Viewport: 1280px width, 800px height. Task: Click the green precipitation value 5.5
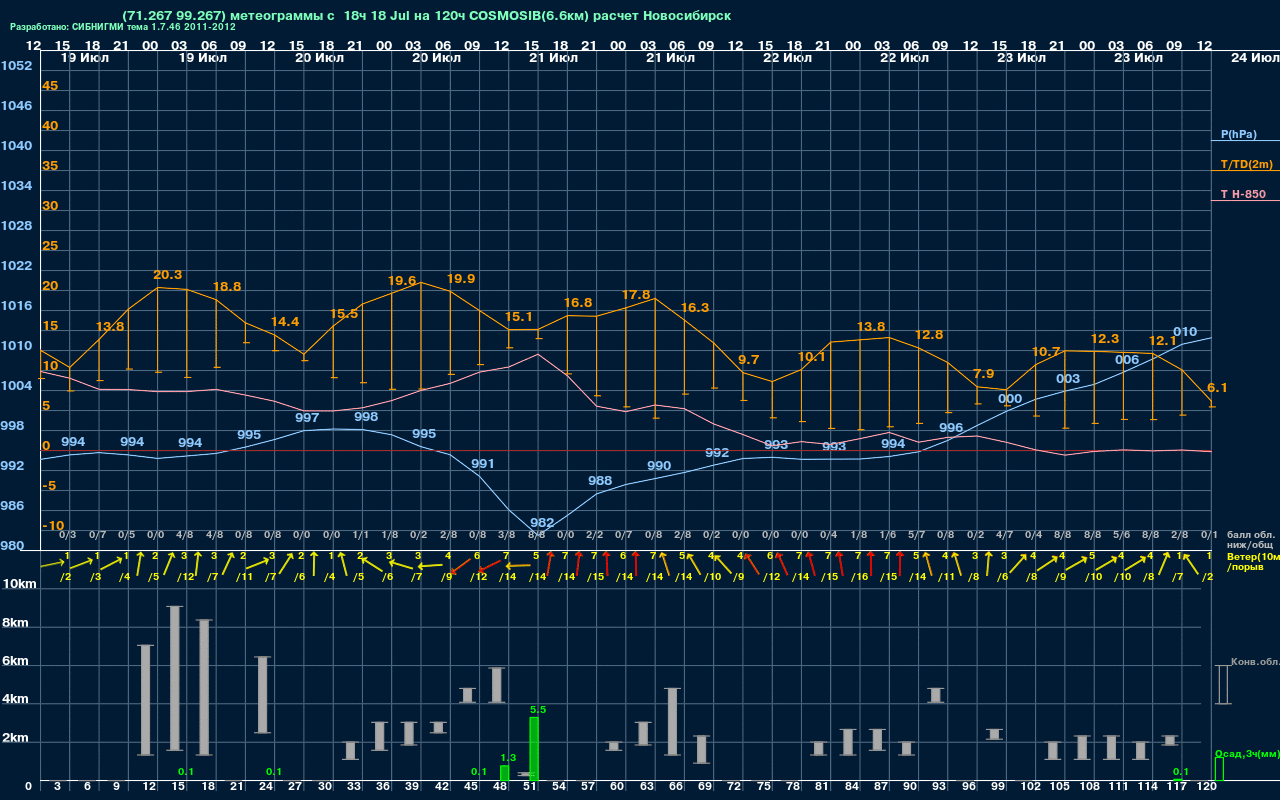[537, 710]
